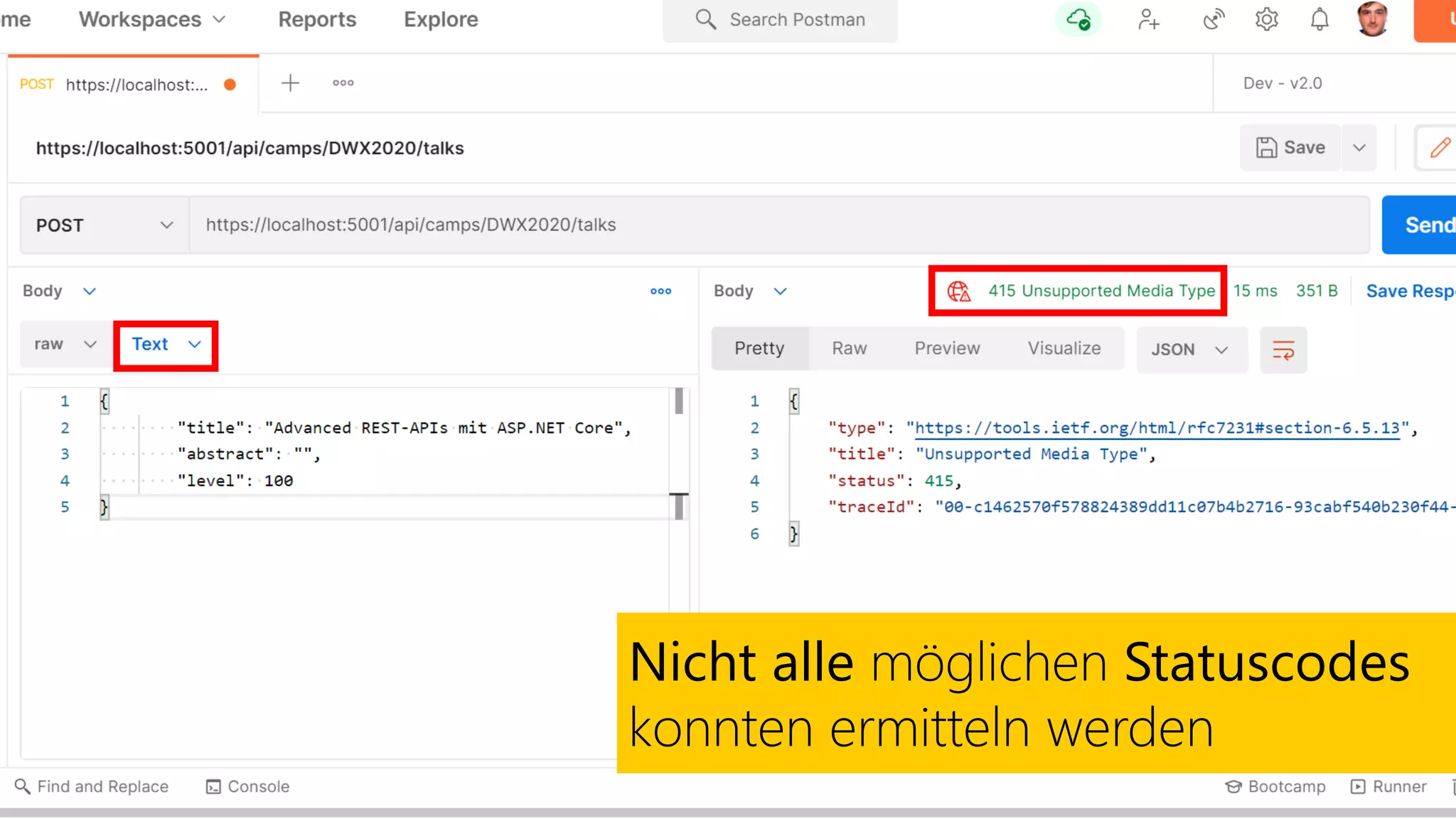The width and height of the screenshot is (1456, 819).
Task: Click the Search Postman field
Action: coord(780,20)
